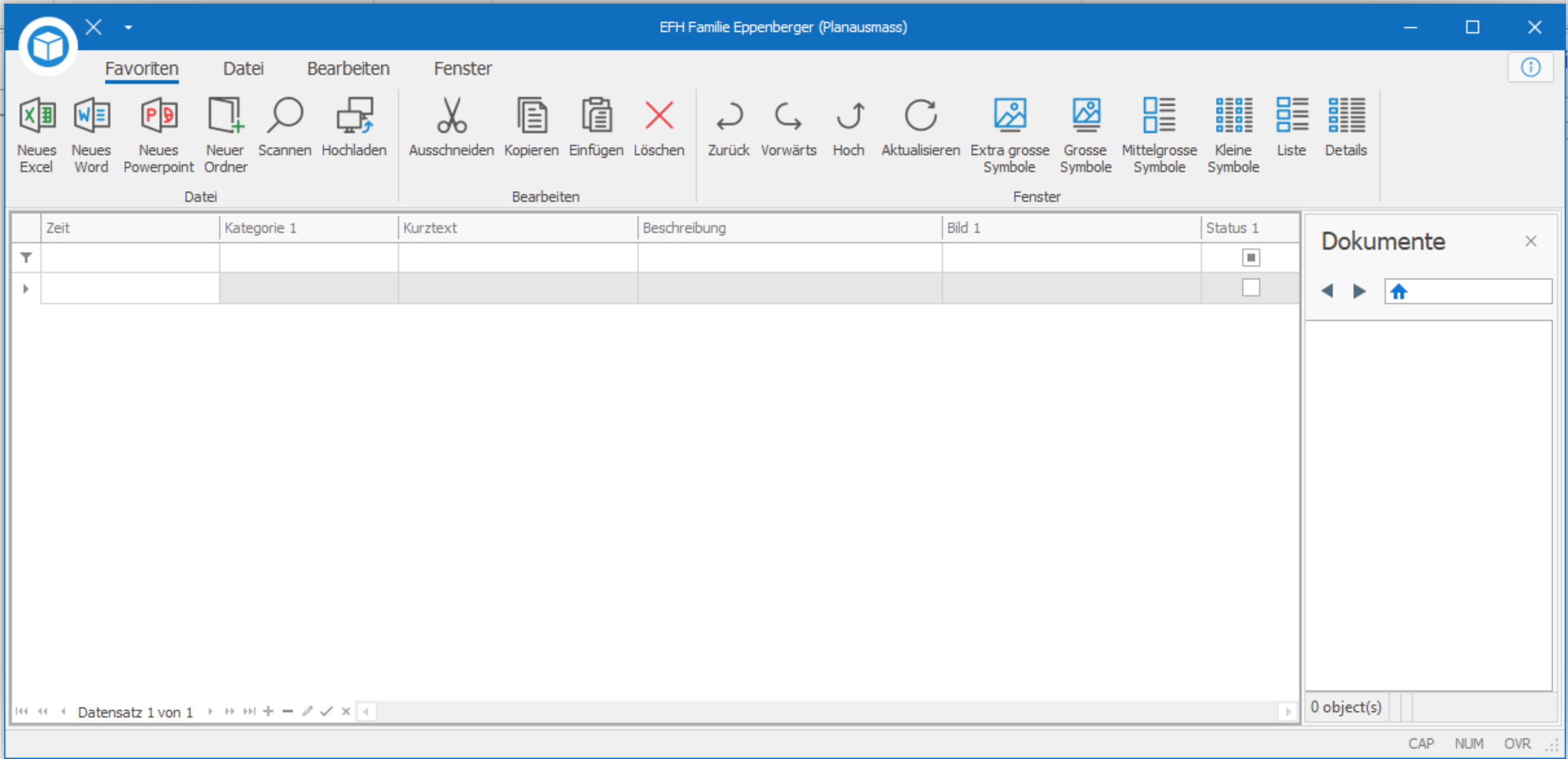The width and height of the screenshot is (1568, 759).
Task: Open the Fenster ribbon tab
Action: [463, 68]
